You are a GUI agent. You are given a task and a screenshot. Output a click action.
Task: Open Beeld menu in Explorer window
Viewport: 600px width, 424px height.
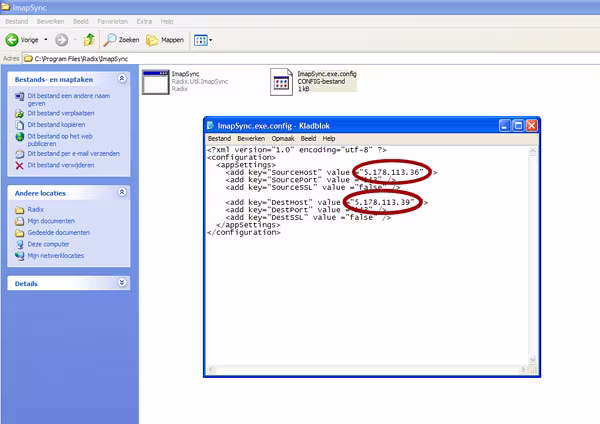pyautogui.click(x=81, y=21)
